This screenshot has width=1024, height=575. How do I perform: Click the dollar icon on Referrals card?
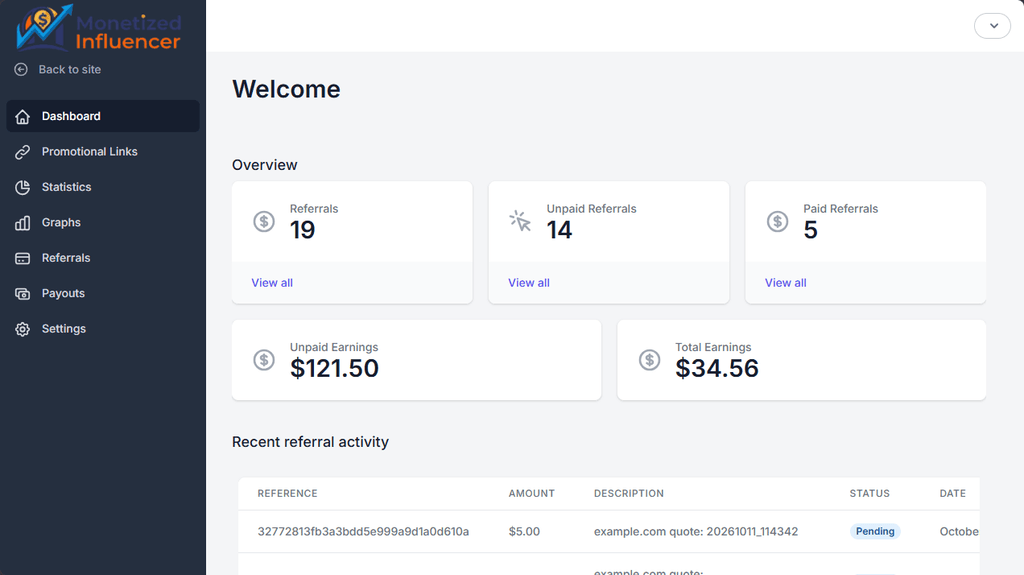(x=264, y=222)
